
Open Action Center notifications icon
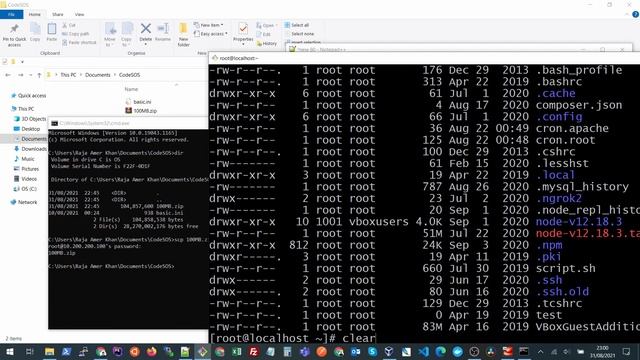pyautogui.click(x=627, y=351)
